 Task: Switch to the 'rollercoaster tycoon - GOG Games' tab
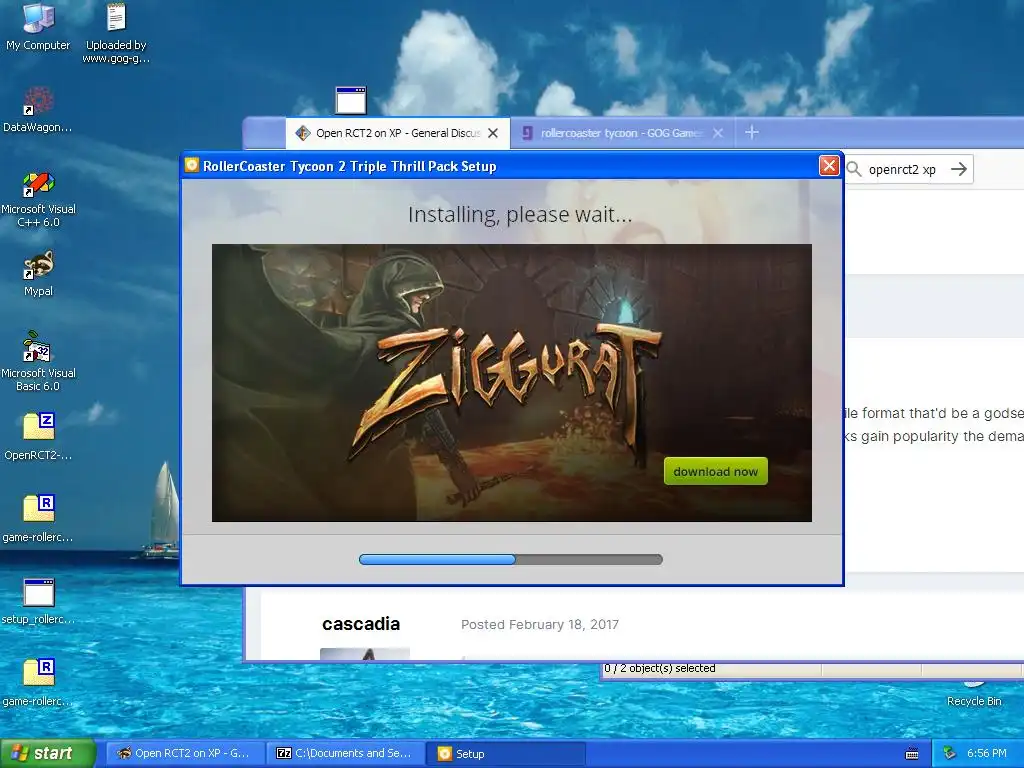click(622, 133)
